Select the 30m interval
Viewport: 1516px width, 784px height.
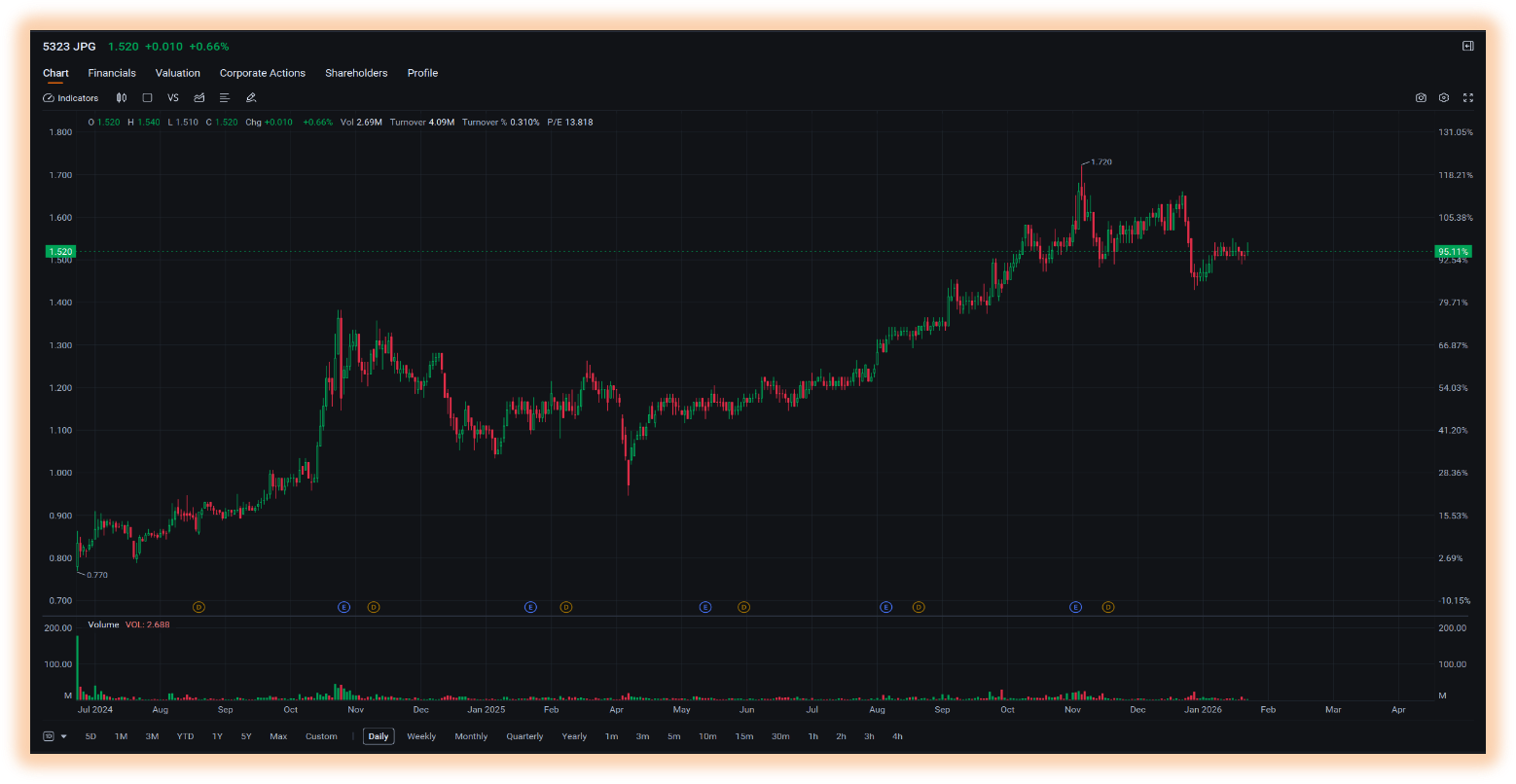click(780, 736)
